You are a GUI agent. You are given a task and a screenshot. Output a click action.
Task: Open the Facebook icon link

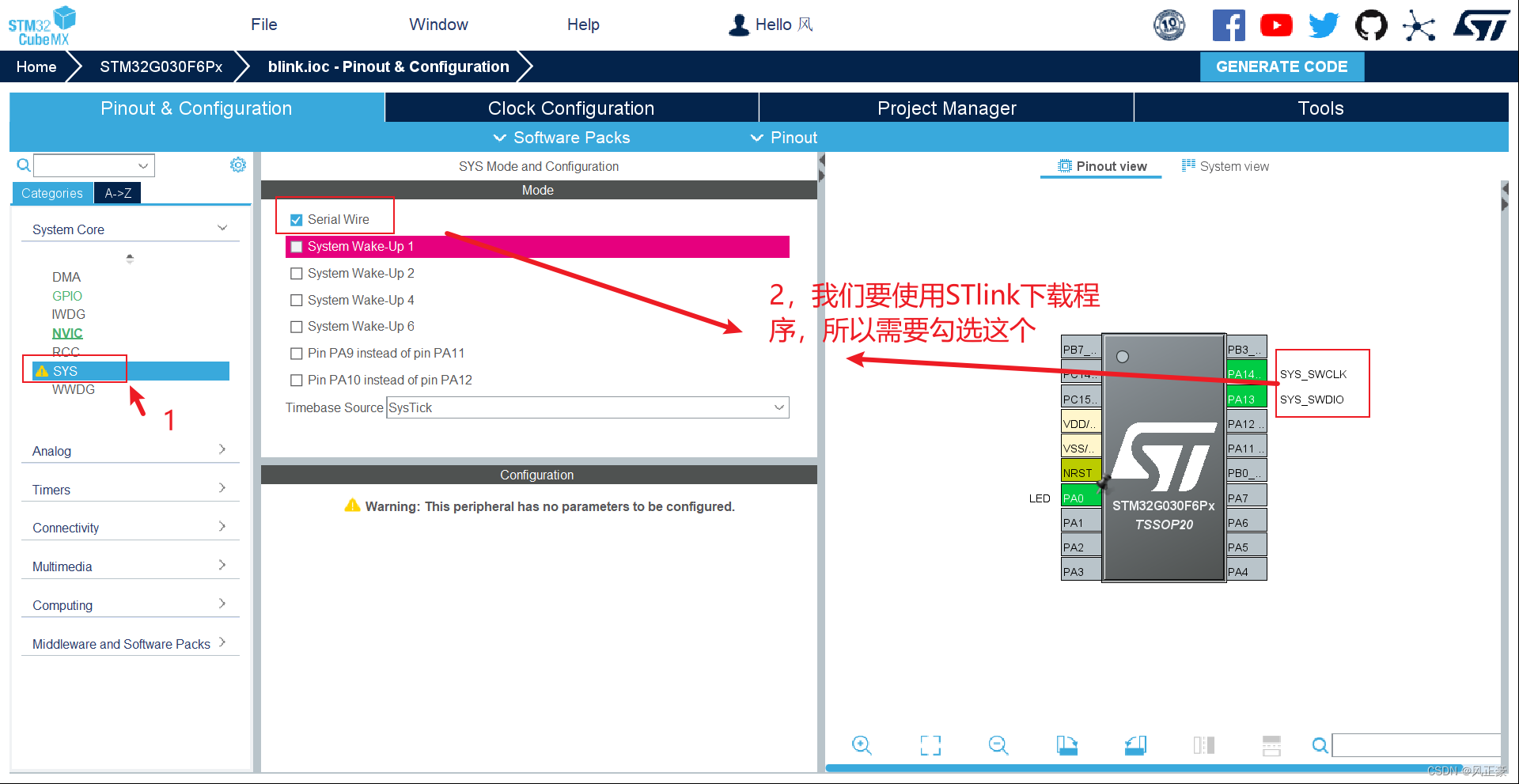1229,25
